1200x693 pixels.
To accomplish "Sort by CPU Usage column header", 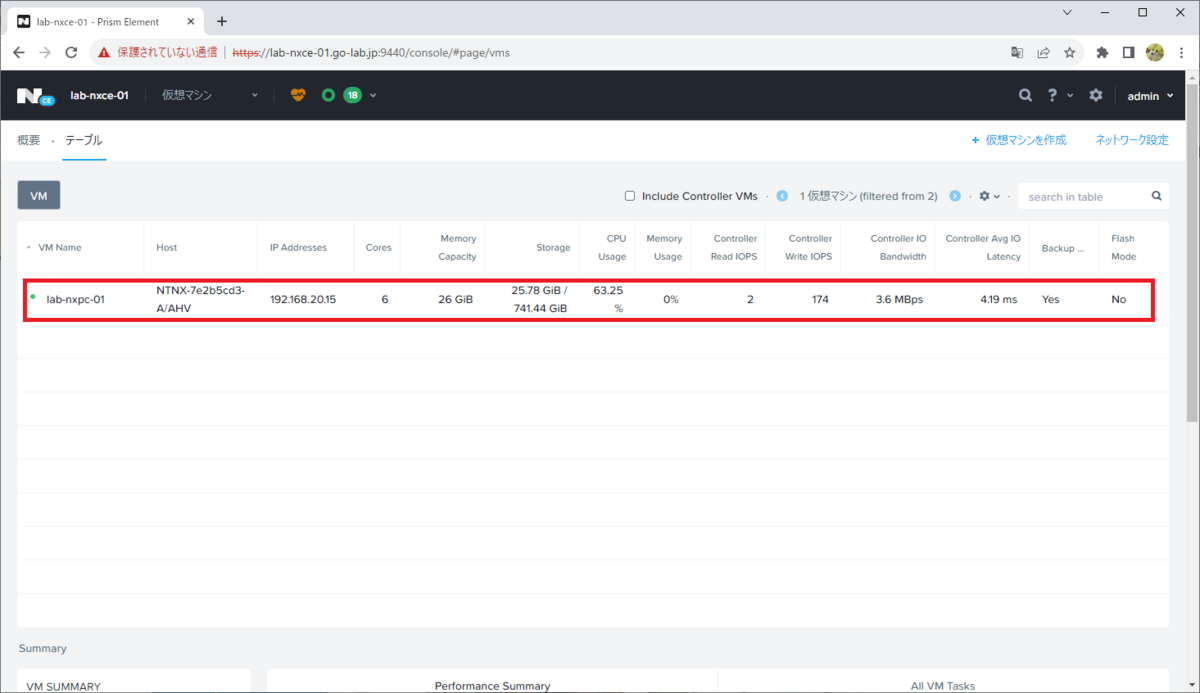I will click(x=612, y=247).
